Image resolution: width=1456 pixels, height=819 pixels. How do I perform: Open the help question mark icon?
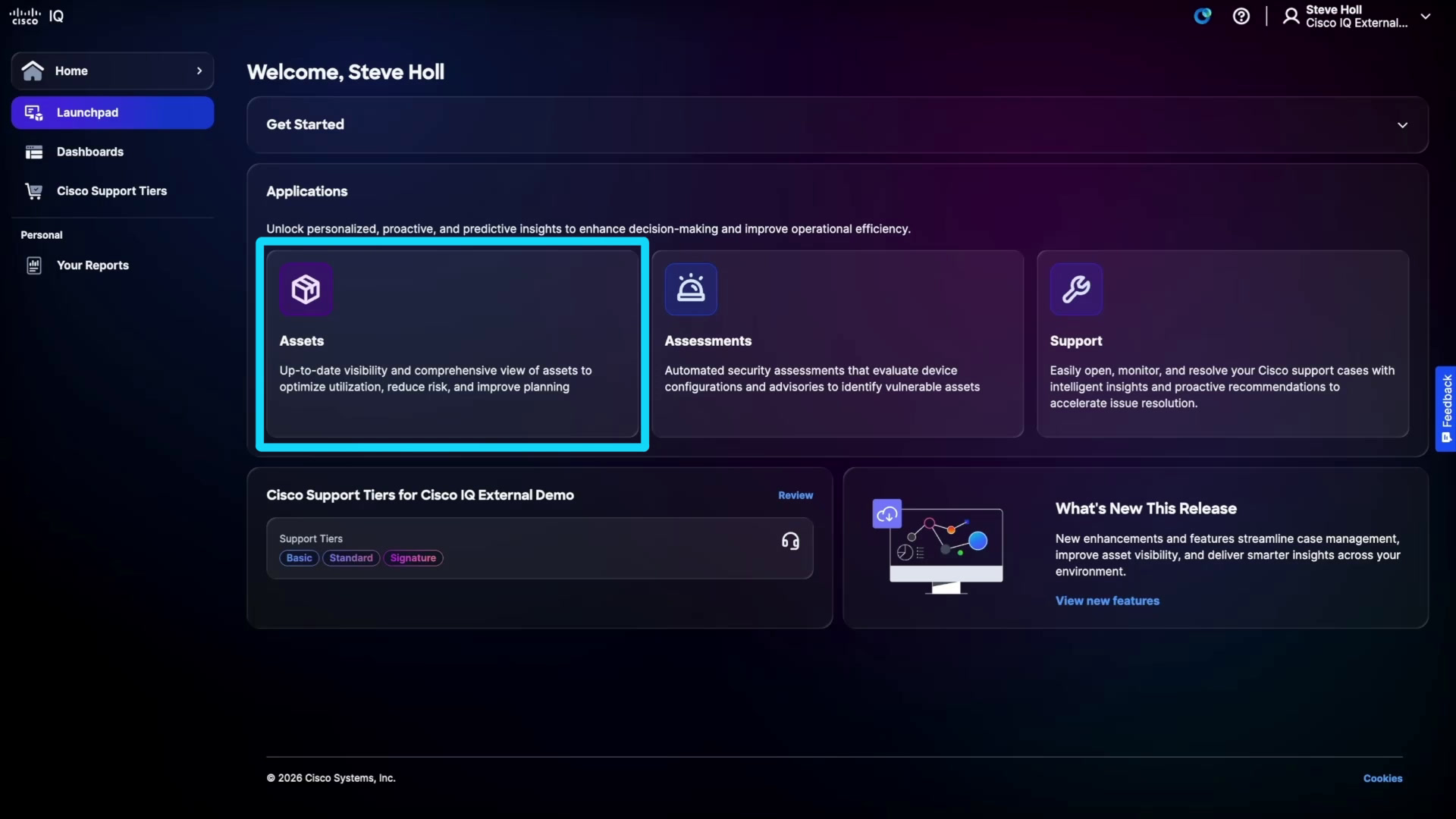[x=1241, y=16]
